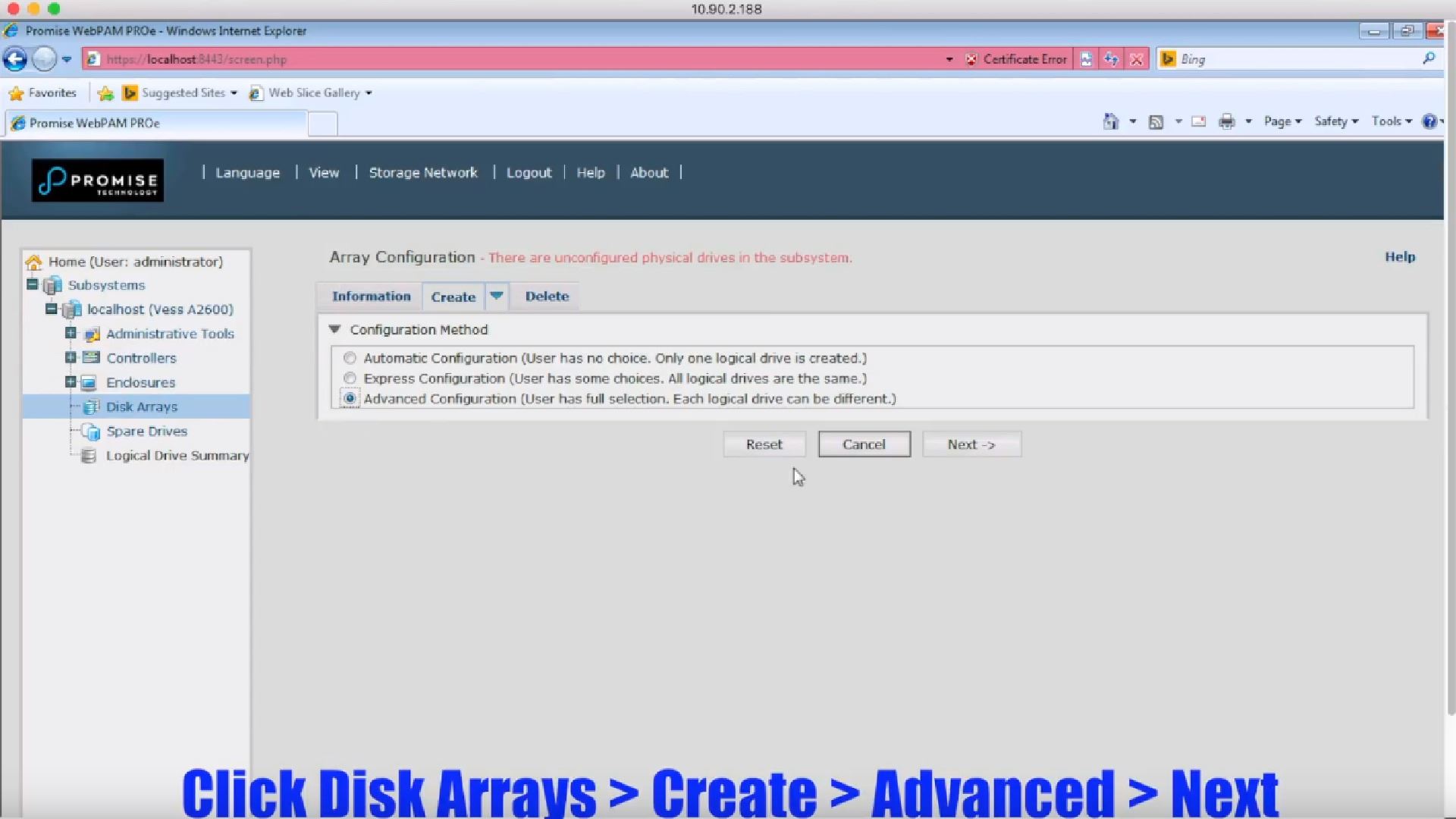The image size is (1456, 819).
Task: Click the Home icon in command bar
Action: 1111,121
